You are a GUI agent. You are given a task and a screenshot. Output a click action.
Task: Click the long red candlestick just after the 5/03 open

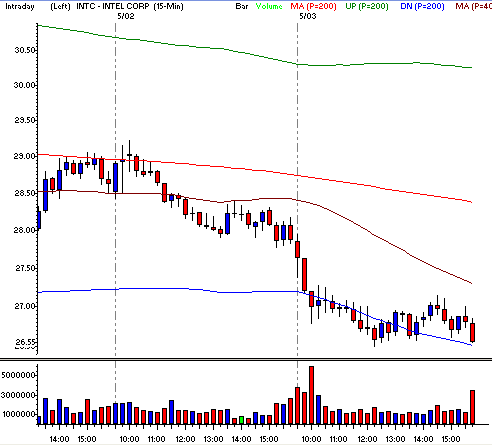point(304,275)
